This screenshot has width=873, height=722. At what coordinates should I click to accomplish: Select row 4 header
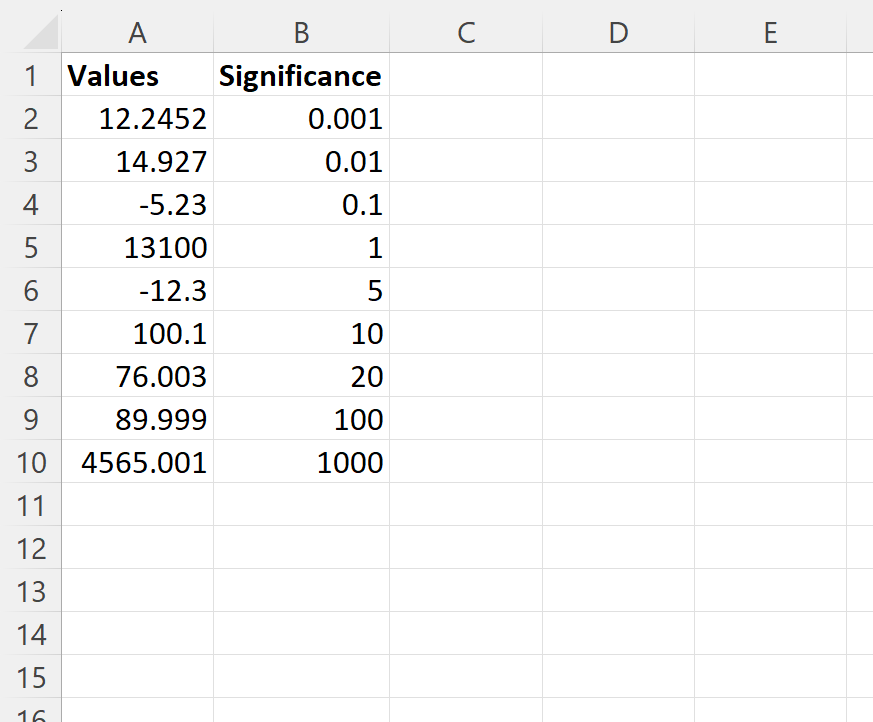pyautogui.click(x=31, y=203)
